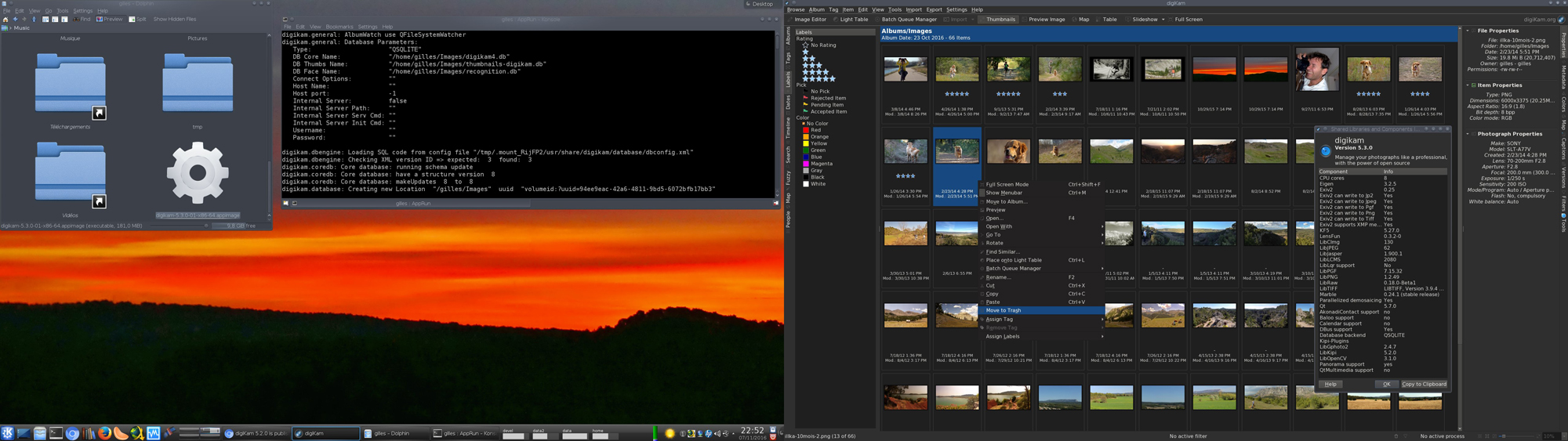
Task: Filter by five-star rating row
Action: [x=818, y=78]
